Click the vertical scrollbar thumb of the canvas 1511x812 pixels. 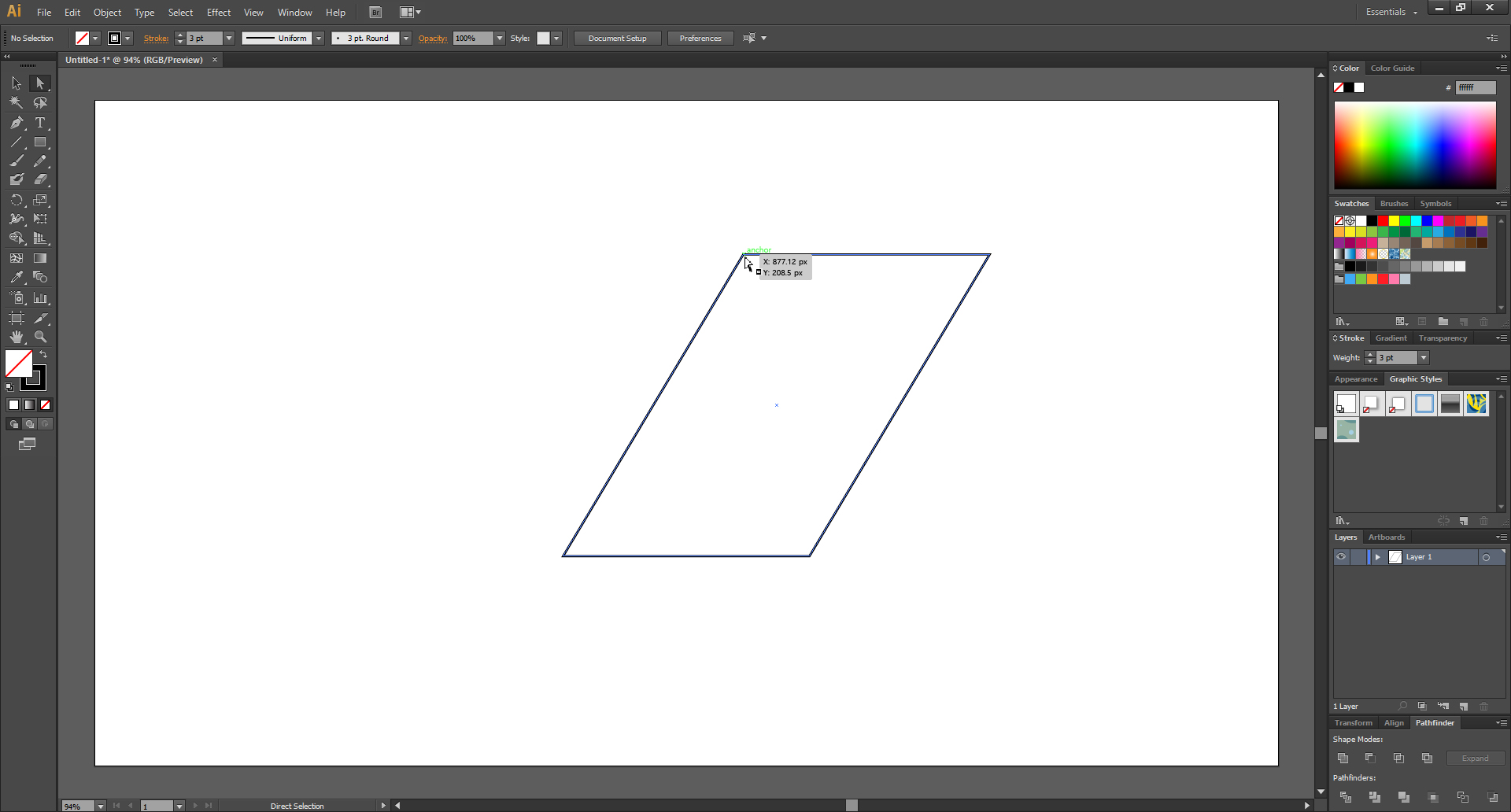pyautogui.click(x=1321, y=433)
